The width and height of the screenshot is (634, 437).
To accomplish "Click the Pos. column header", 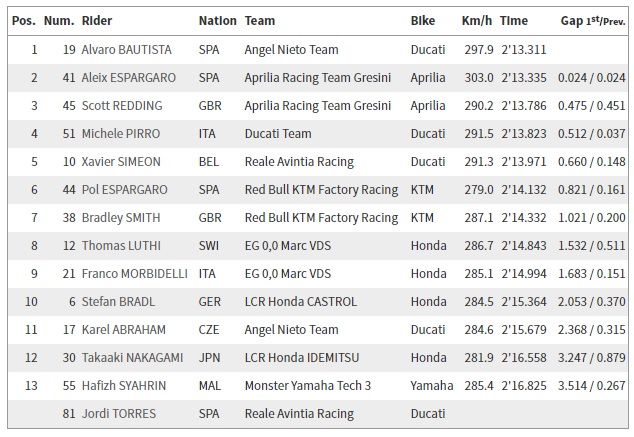I will (23, 21).
